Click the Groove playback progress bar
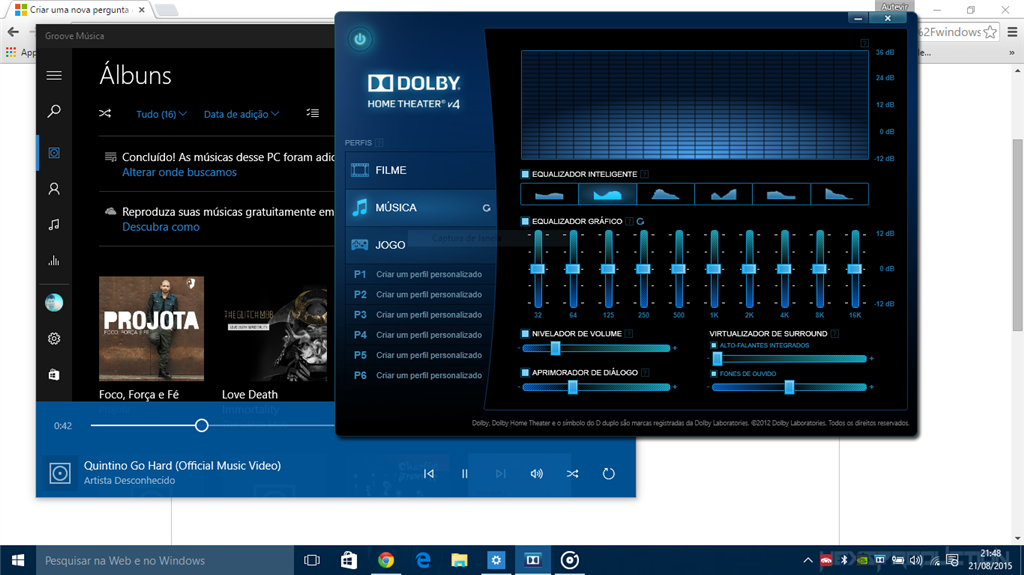The width and height of the screenshot is (1024, 575). tap(213, 426)
